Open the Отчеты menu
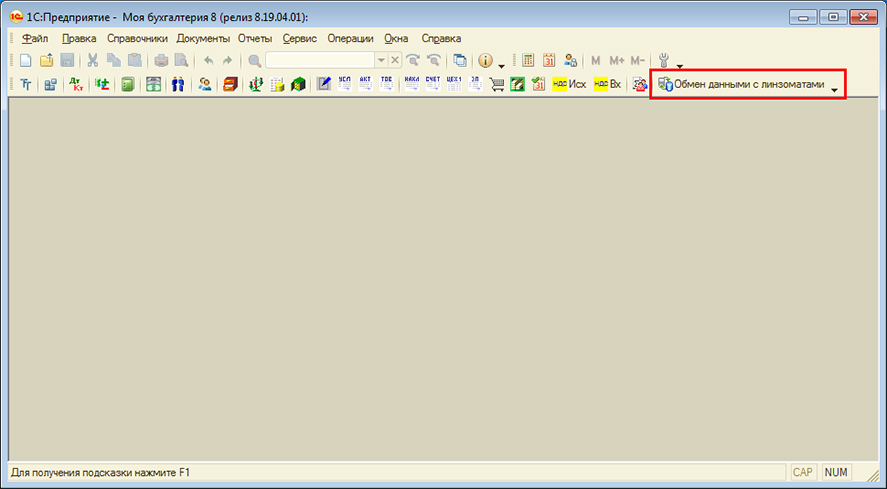 [255, 38]
